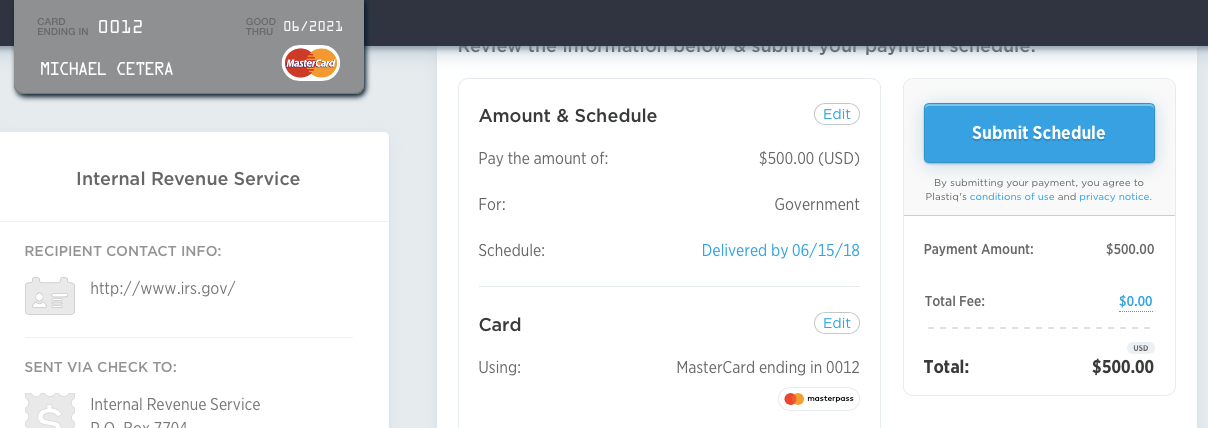The image size is (1208, 428).
Task: Click the $0.00 total fee link
Action: coord(1136,301)
